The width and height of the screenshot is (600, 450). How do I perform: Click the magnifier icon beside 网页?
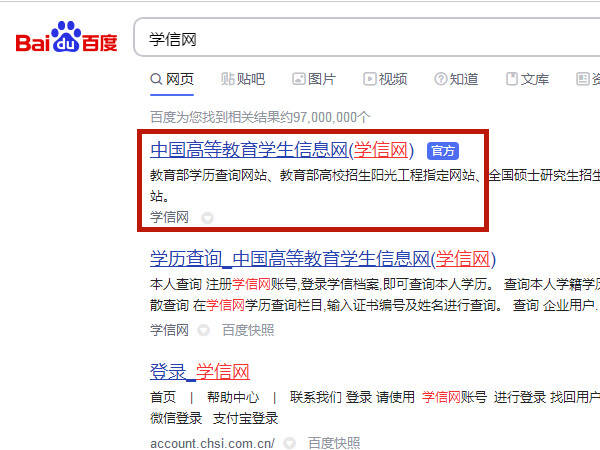pos(156,79)
